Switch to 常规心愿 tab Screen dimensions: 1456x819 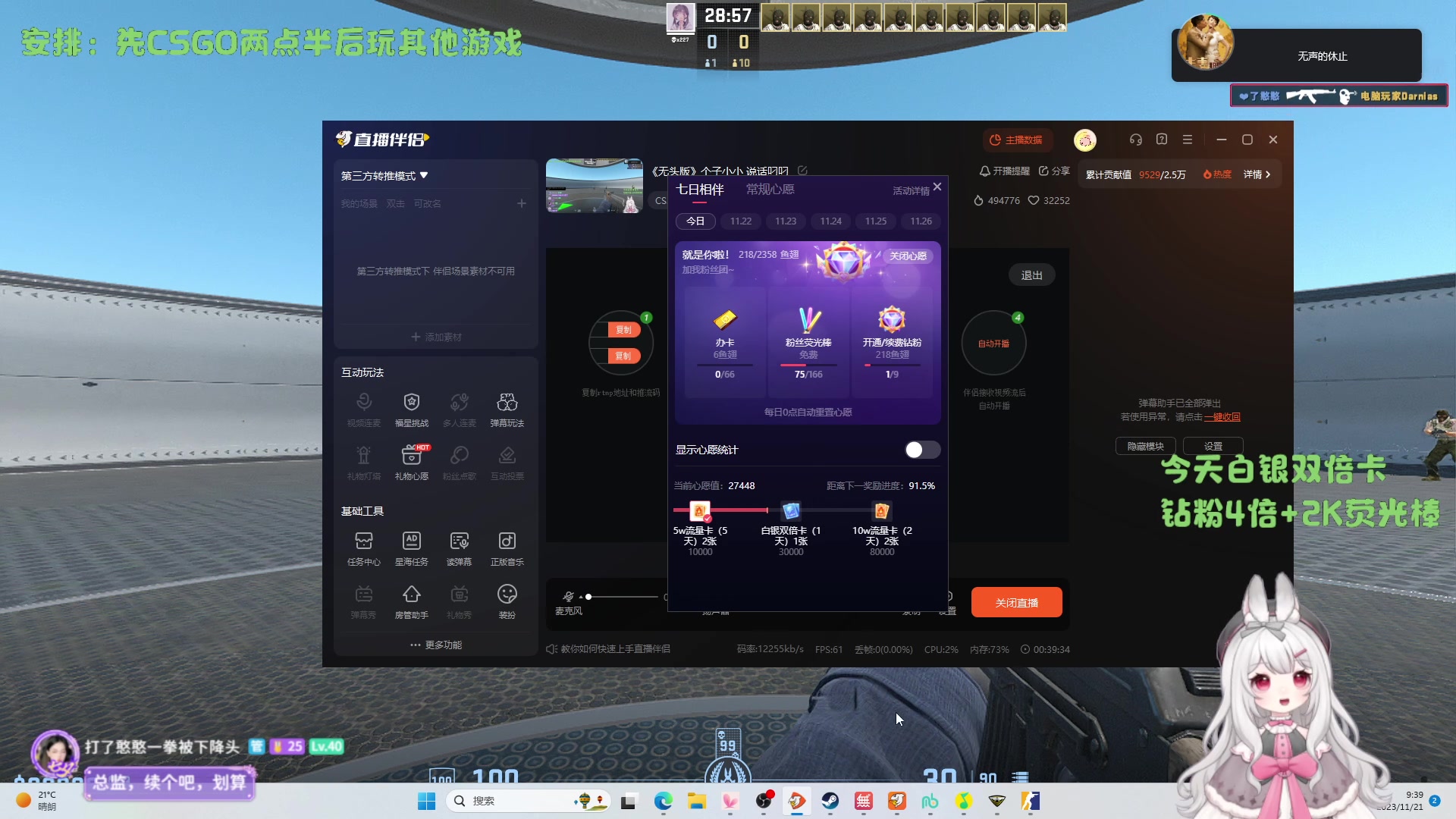click(770, 190)
